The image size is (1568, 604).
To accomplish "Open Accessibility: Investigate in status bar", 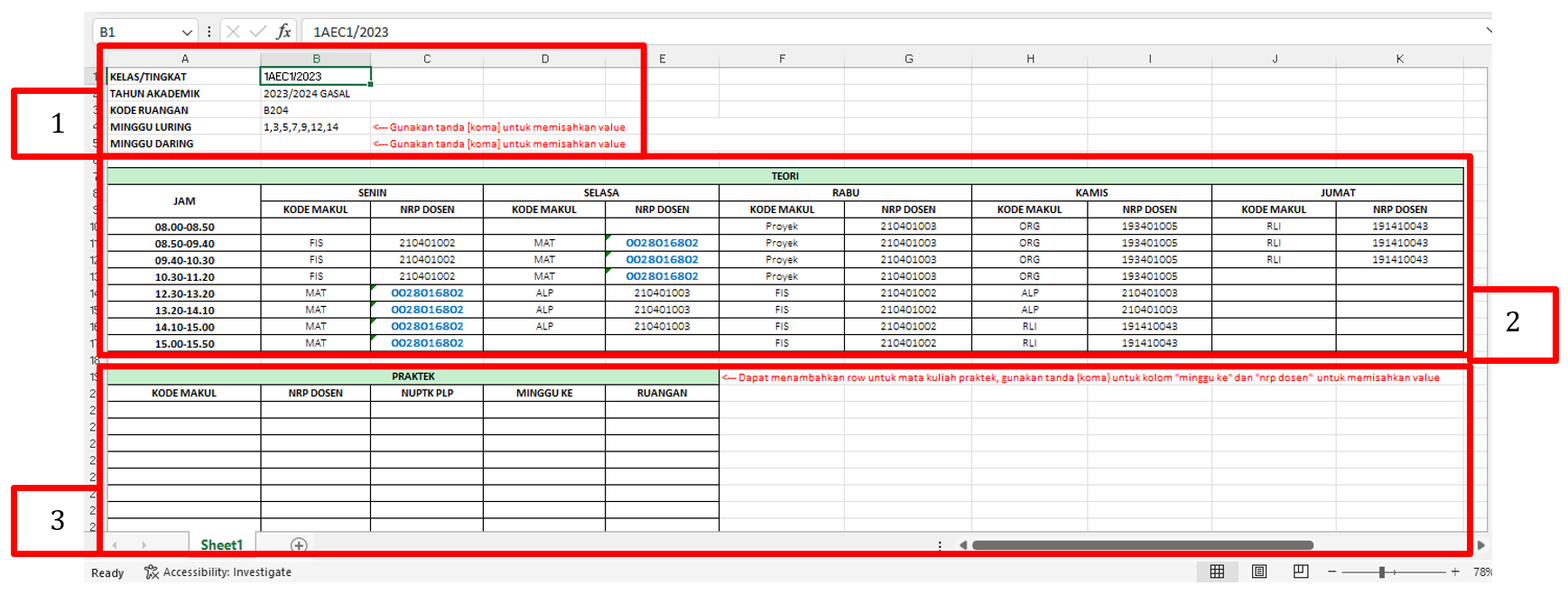I will (x=218, y=571).
